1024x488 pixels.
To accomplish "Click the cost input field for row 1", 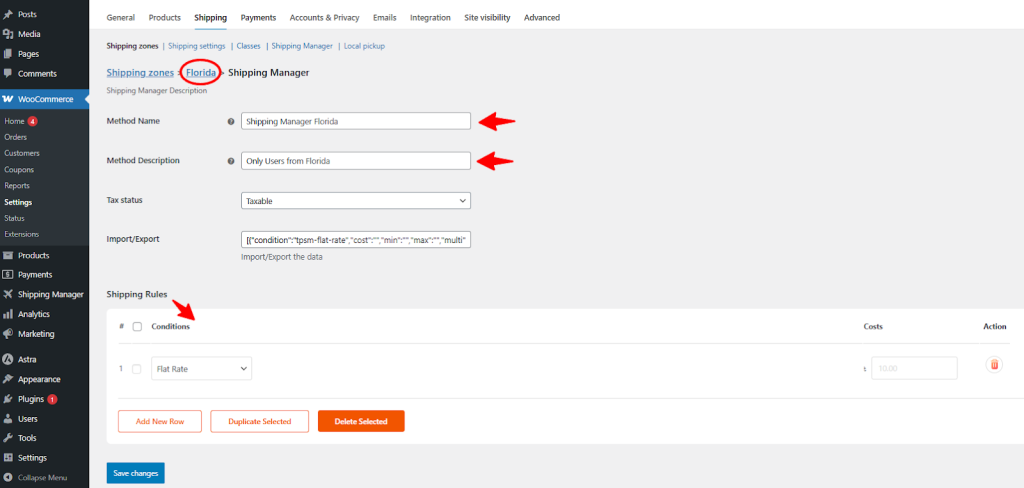I will 914,369.
